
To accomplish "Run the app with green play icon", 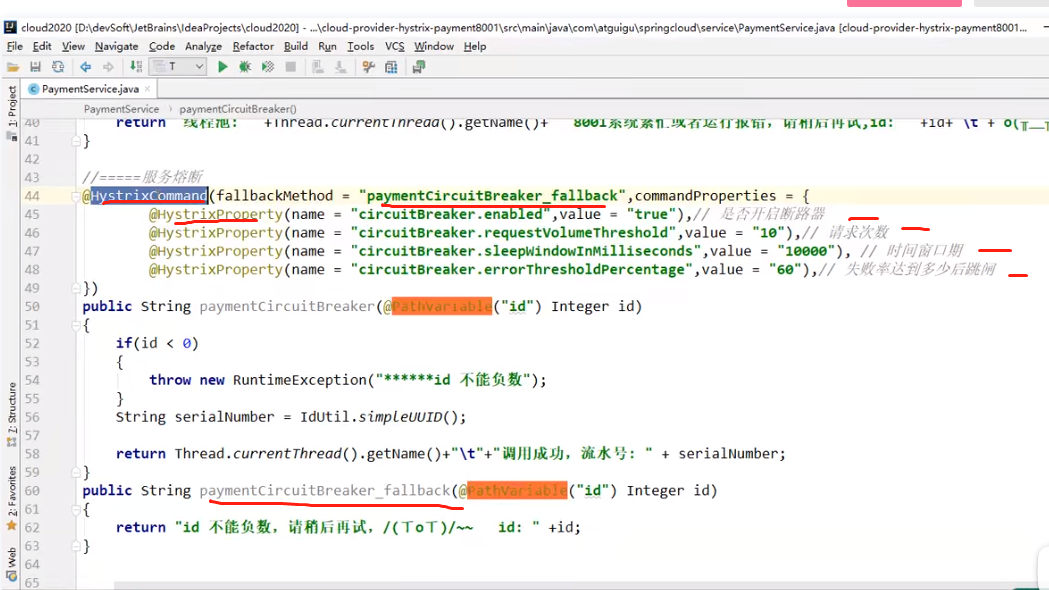I will click(x=223, y=67).
